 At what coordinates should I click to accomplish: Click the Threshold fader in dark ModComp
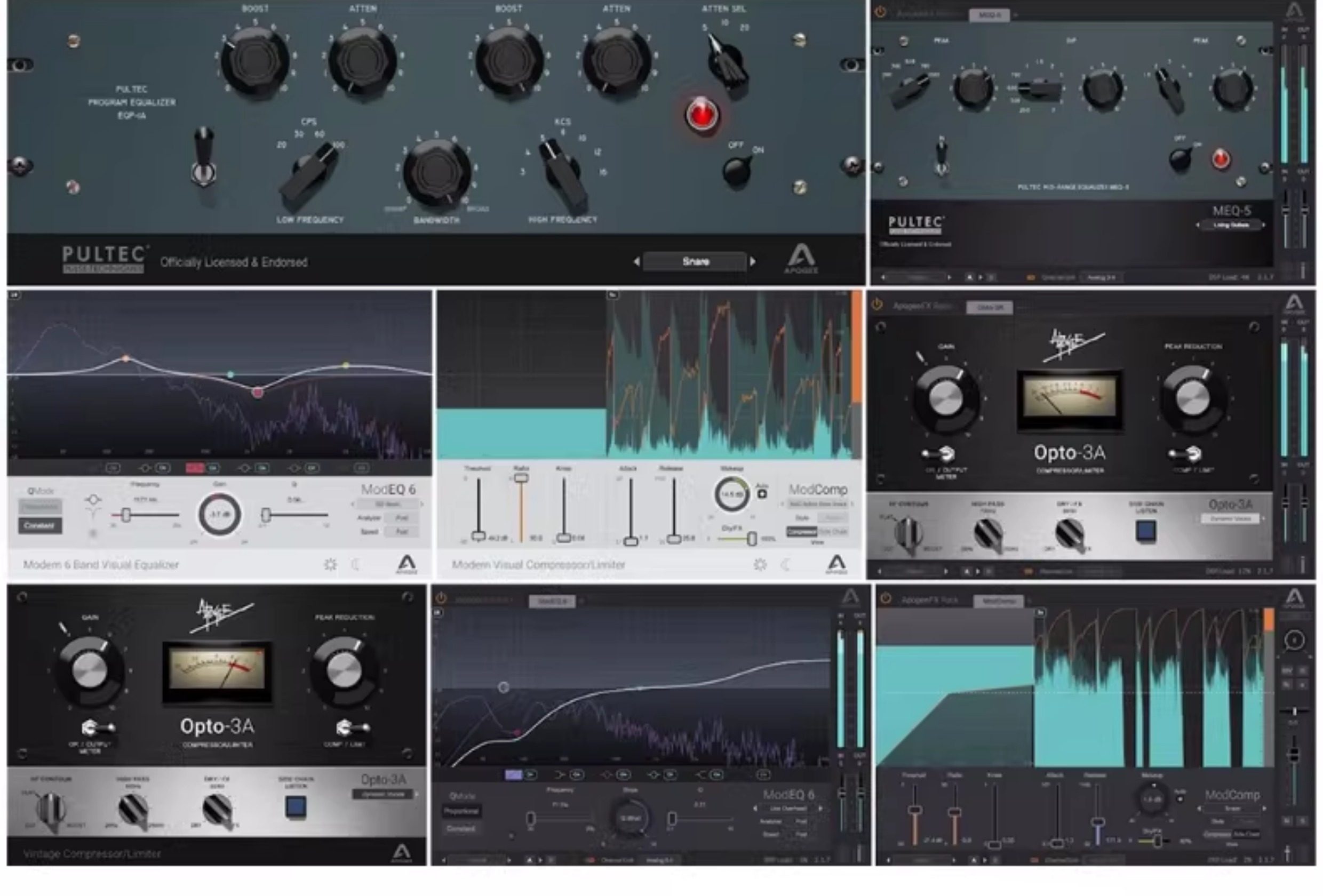914,810
